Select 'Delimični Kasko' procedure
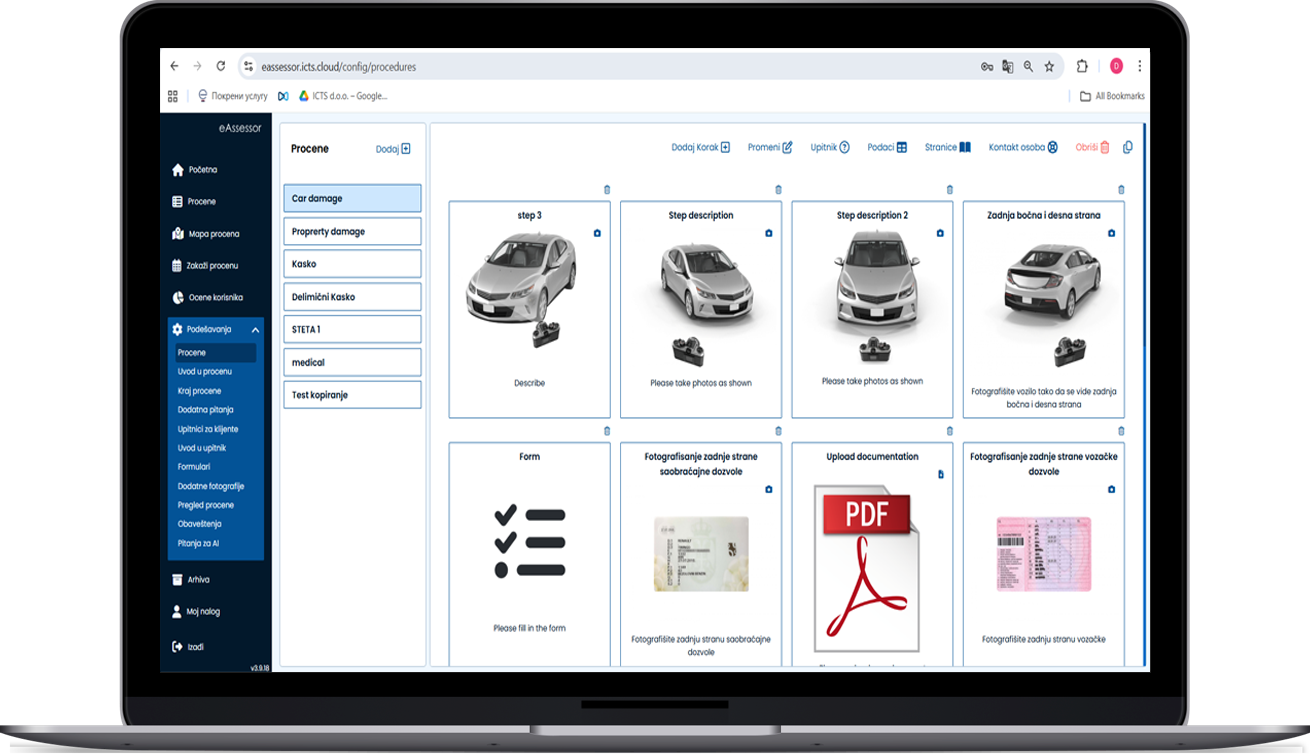 click(352, 297)
